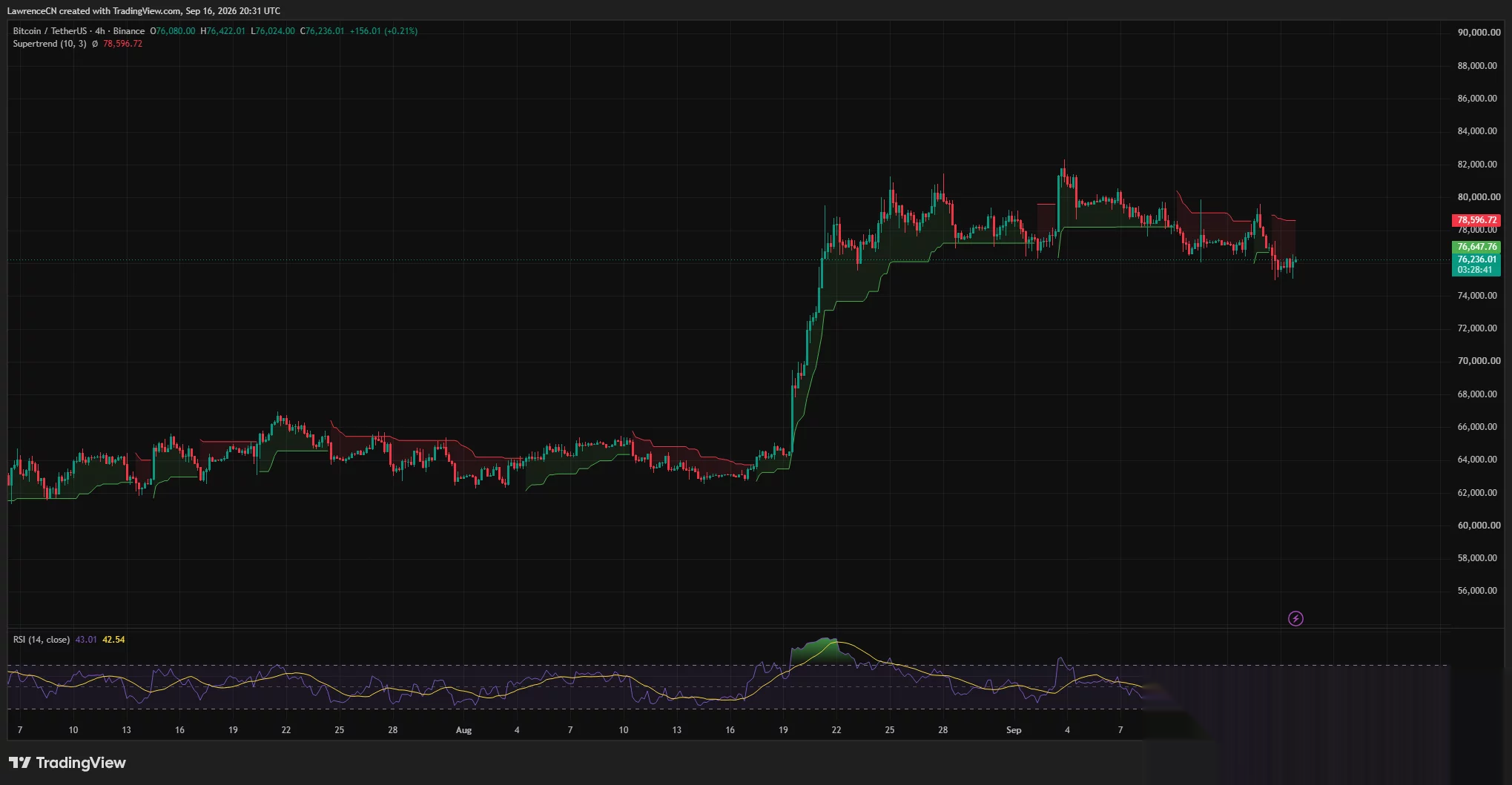Click the Sep label on time axis
This screenshot has width=1512, height=785.
click(1014, 730)
